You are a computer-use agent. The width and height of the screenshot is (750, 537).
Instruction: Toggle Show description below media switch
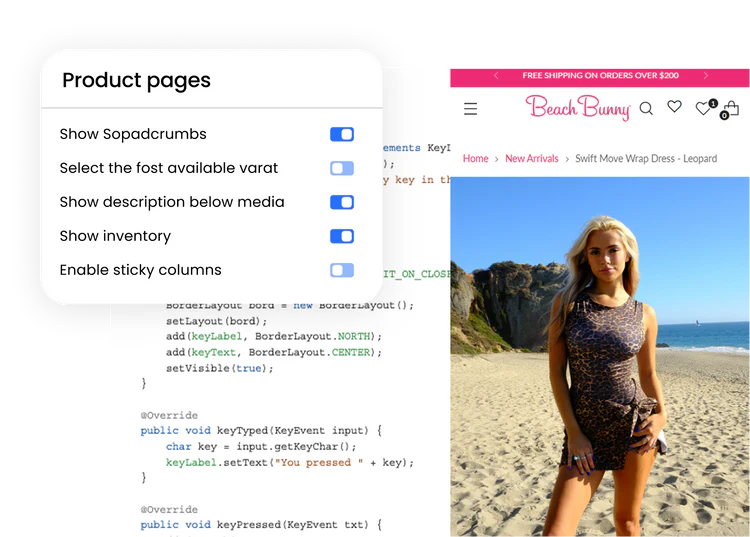coord(342,202)
